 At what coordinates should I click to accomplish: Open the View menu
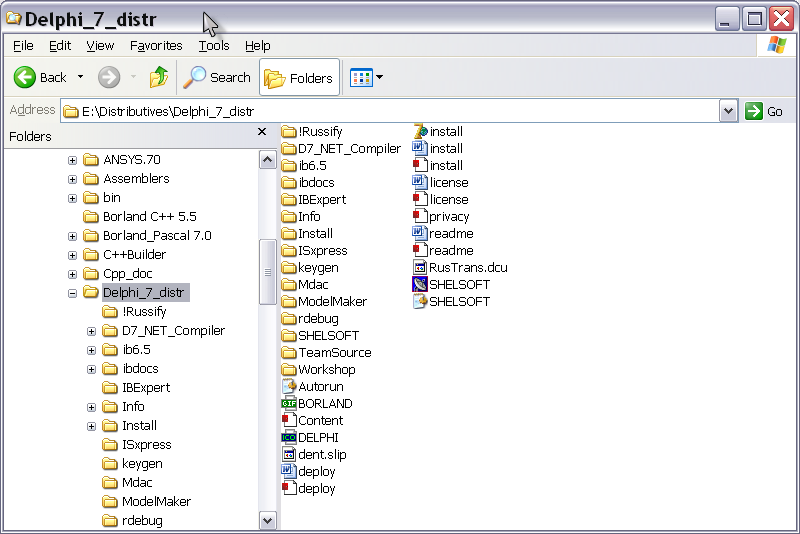coord(99,46)
